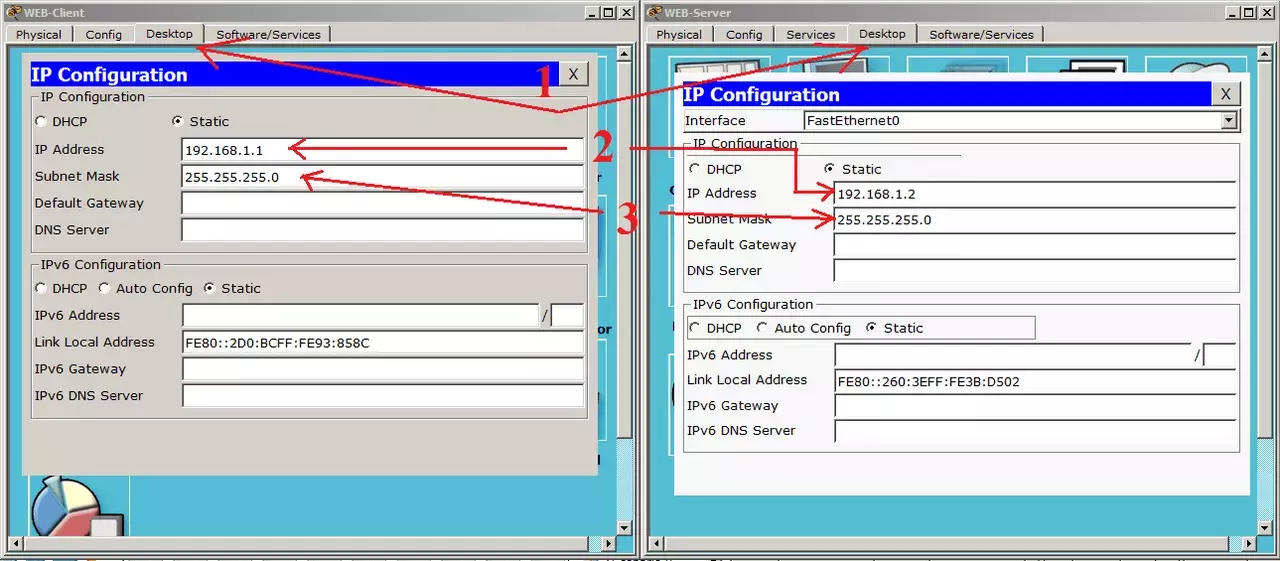Image resolution: width=1280 pixels, height=561 pixels.
Task: Click WEB-Server title bar app icon
Action: 655,12
